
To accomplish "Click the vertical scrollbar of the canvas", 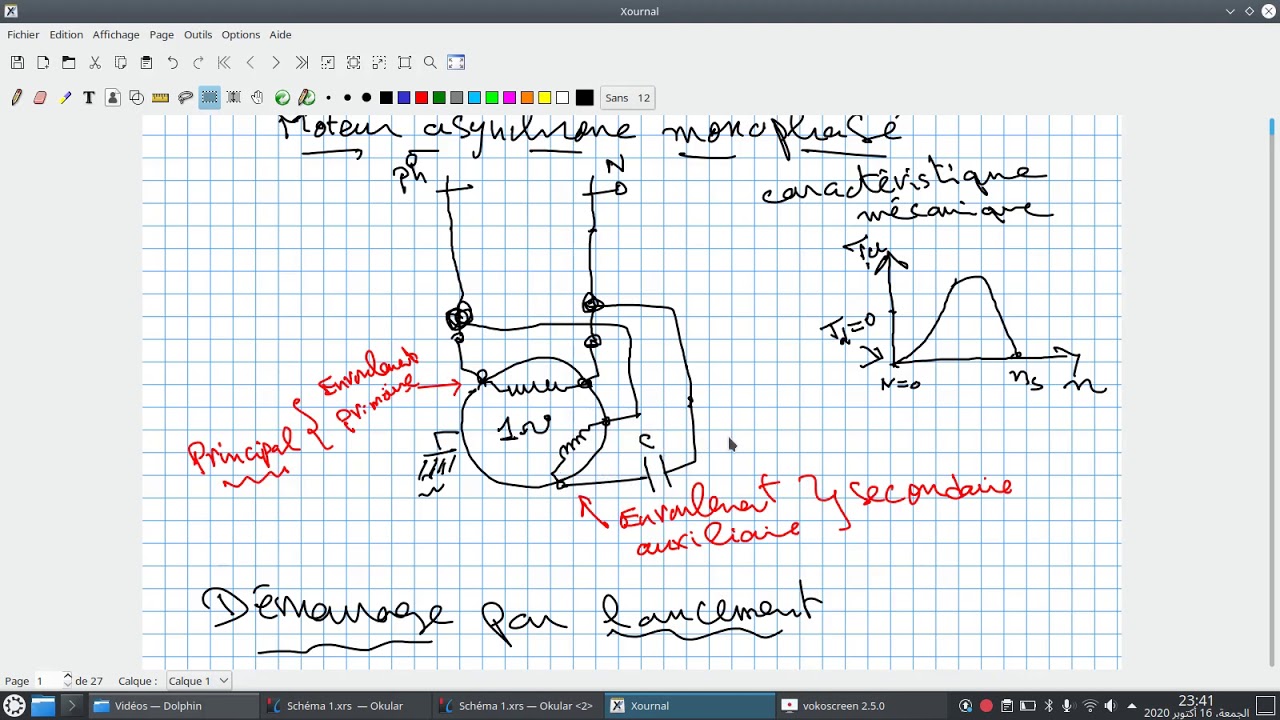I will [1272, 390].
